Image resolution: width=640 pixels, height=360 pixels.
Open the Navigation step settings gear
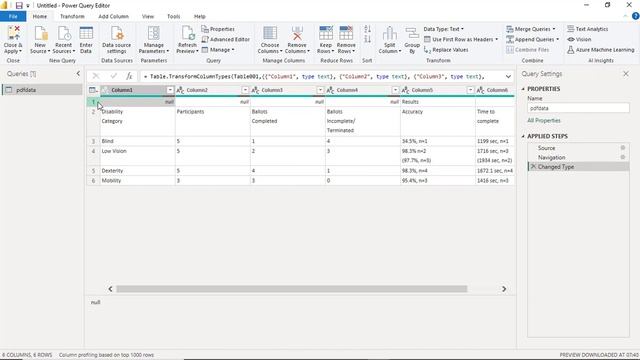tap(623, 157)
